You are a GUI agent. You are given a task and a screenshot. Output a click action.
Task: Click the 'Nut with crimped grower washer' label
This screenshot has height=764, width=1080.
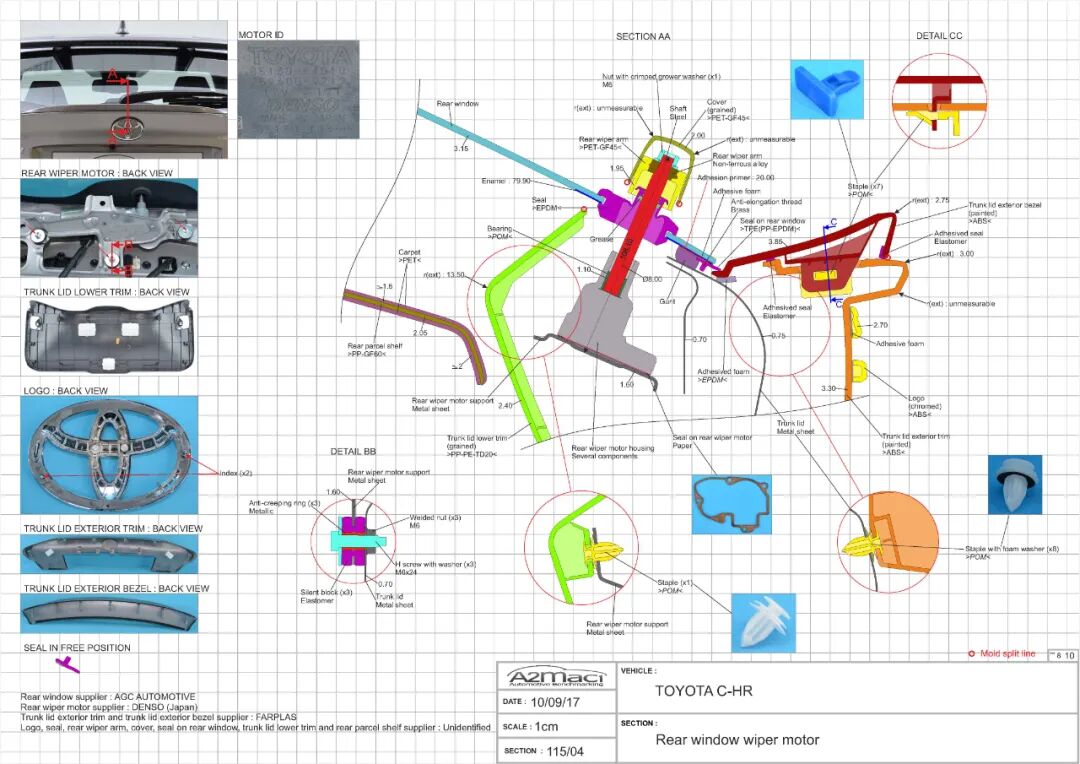(661, 81)
